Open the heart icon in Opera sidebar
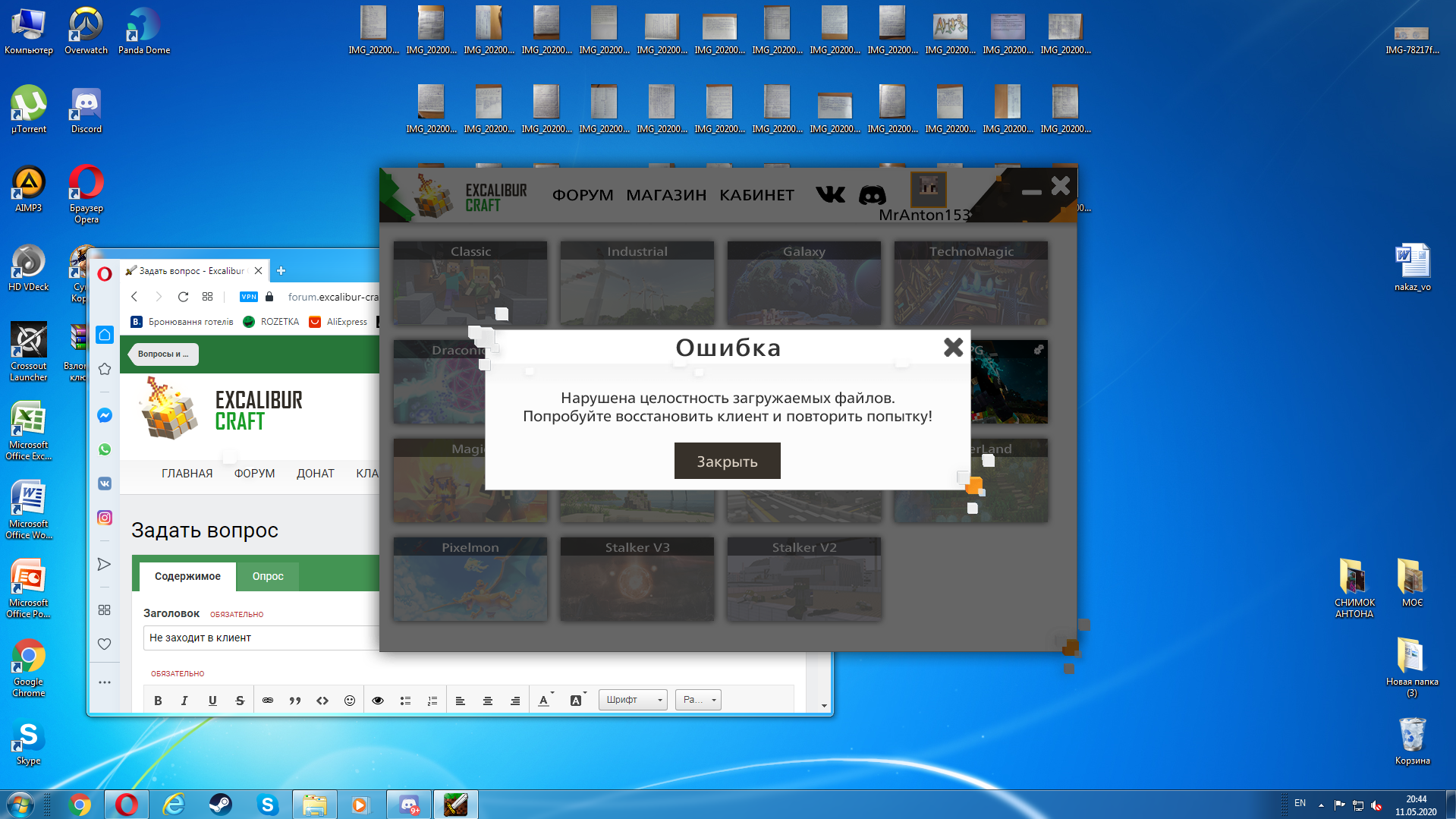1456x819 pixels. pos(105,644)
